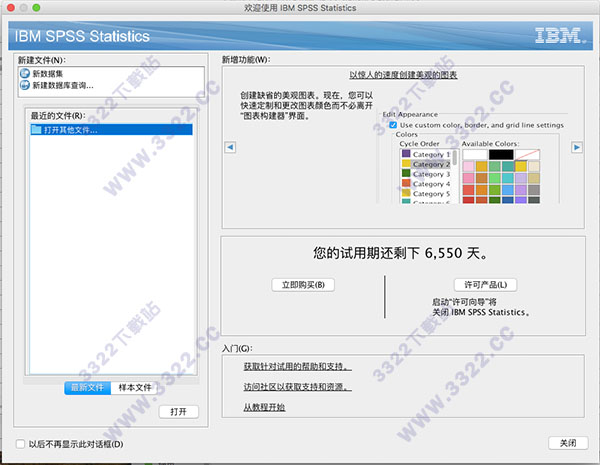Image resolution: width=600 pixels, height=465 pixels.
Task: Switch to 最新文件 tab
Action: coord(88,387)
